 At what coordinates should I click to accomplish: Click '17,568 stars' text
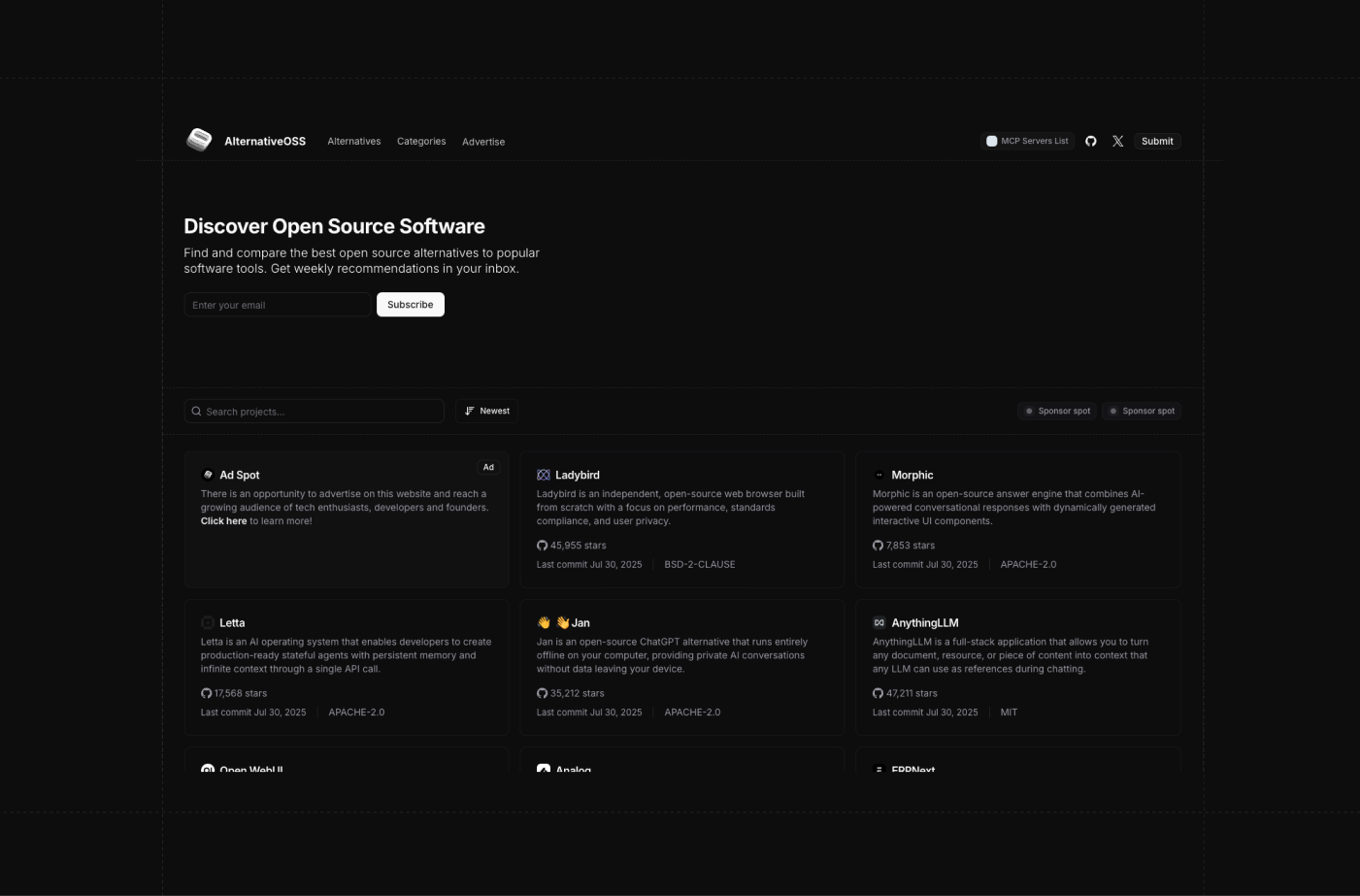click(241, 693)
